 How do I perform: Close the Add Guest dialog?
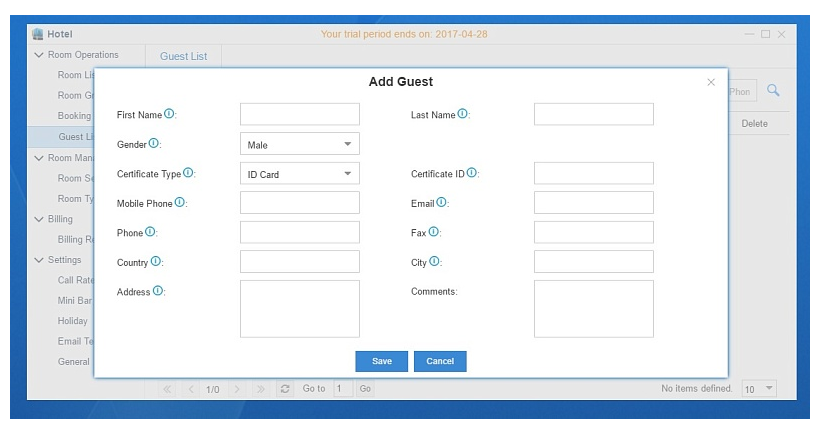pos(711,82)
